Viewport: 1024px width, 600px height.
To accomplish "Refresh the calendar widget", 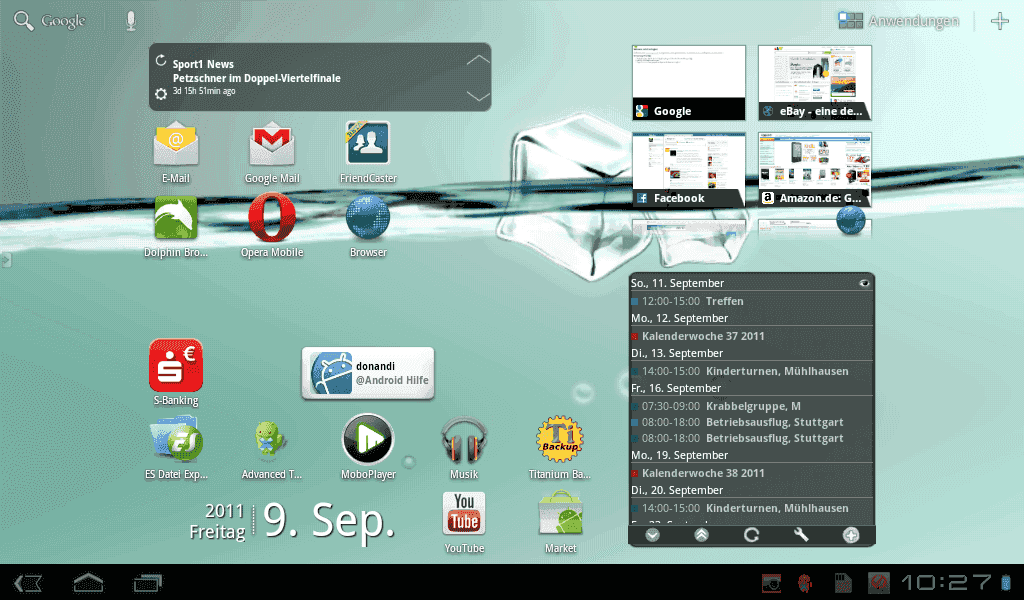I will point(752,535).
